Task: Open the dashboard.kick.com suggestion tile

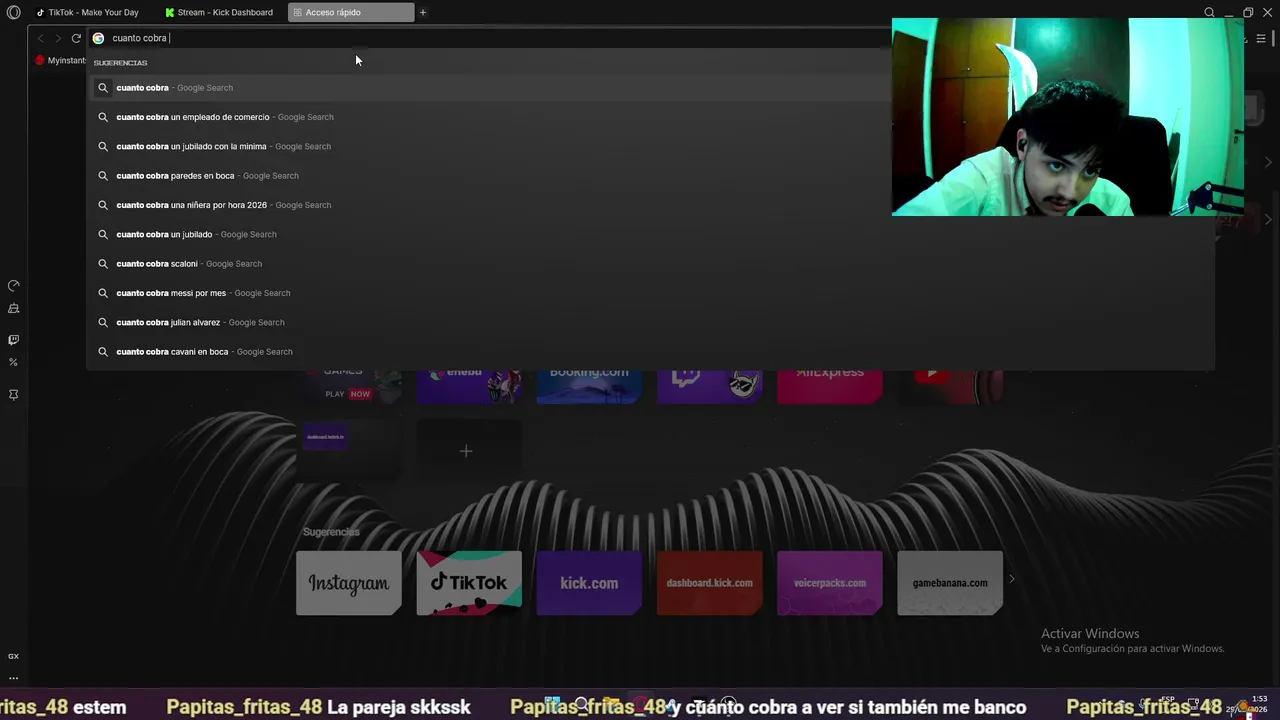Action: pos(709,583)
